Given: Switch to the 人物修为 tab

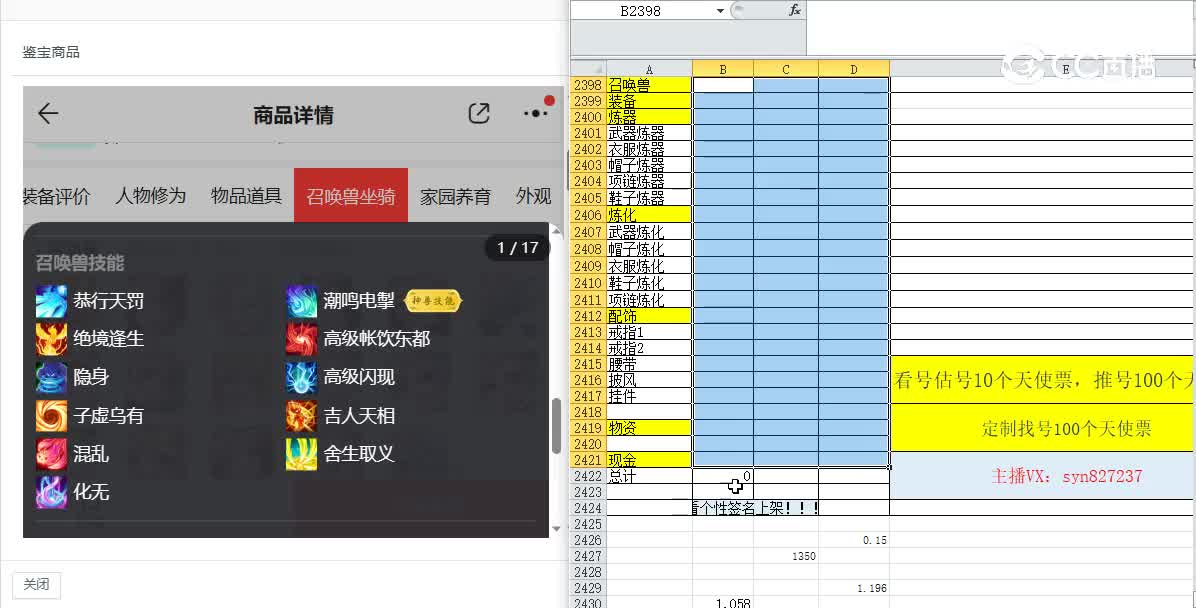Looking at the screenshot, I should (x=150, y=196).
